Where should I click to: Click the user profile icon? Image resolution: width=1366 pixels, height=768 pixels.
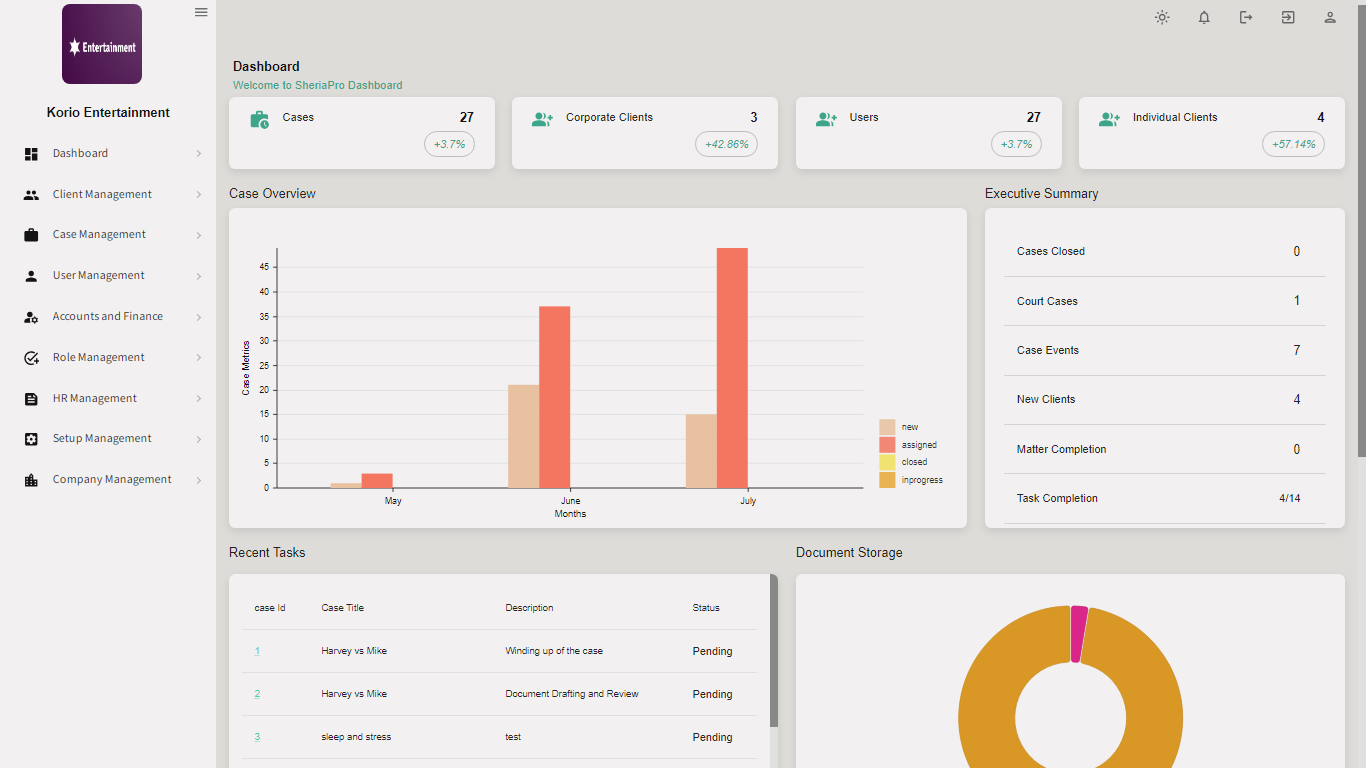[1330, 17]
